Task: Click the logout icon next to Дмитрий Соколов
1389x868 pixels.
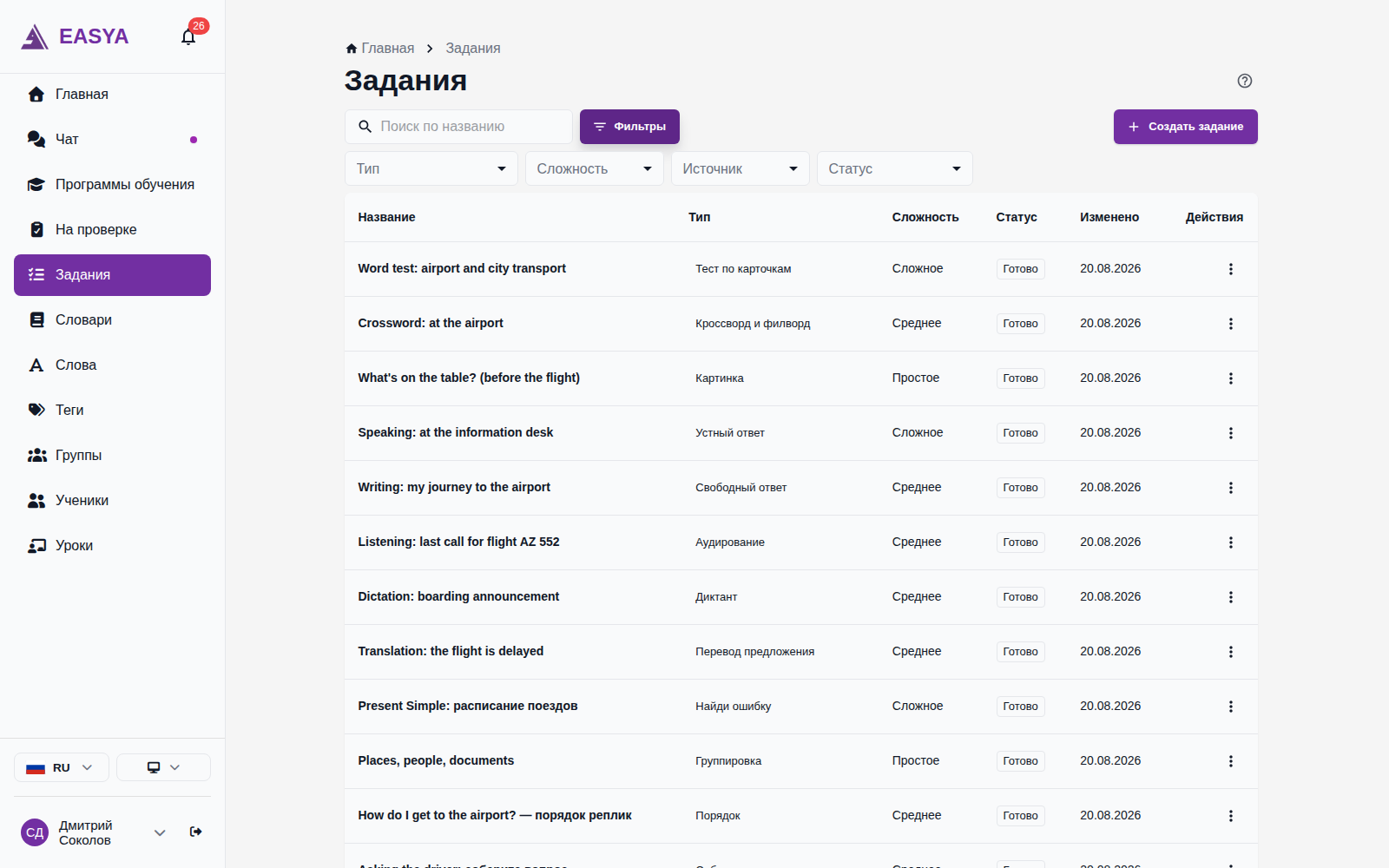Action: [196, 832]
